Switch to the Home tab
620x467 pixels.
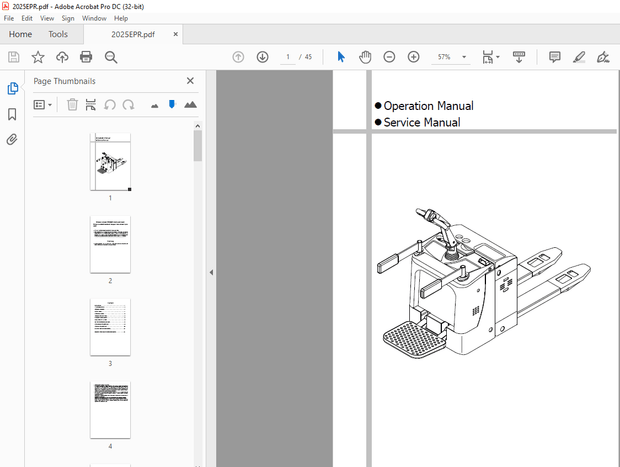pos(21,34)
